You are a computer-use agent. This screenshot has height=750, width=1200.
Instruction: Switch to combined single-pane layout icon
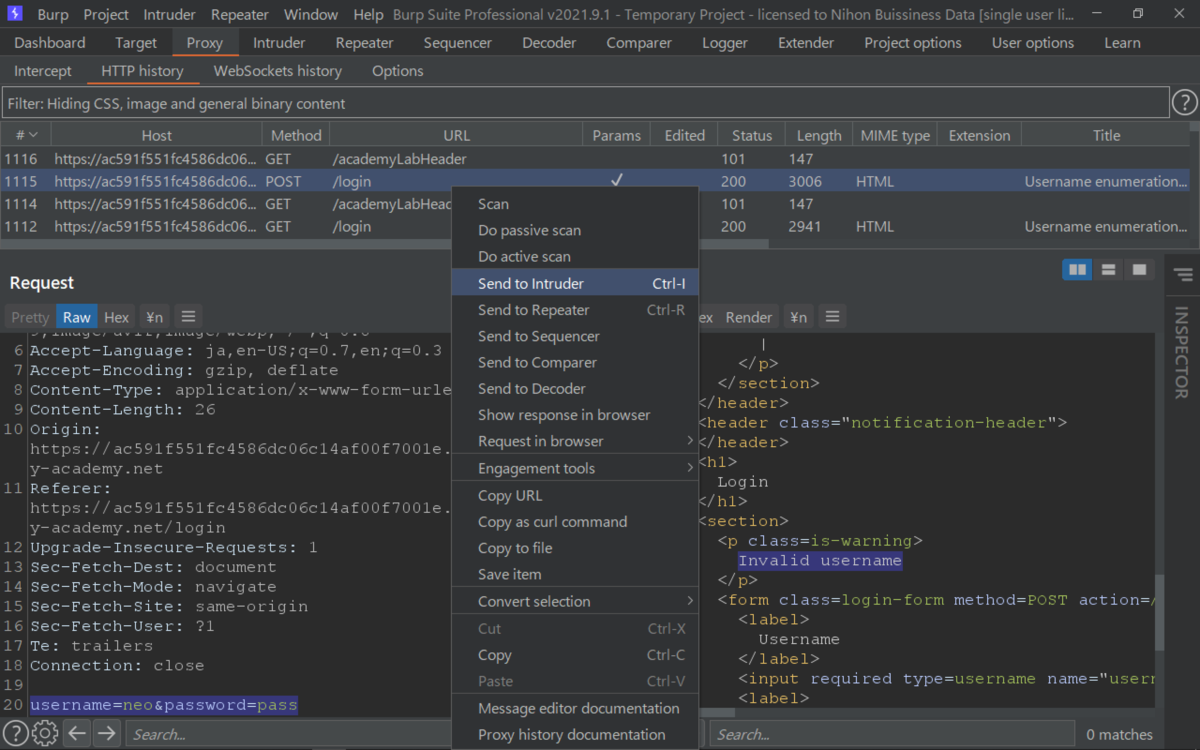(x=1138, y=270)
